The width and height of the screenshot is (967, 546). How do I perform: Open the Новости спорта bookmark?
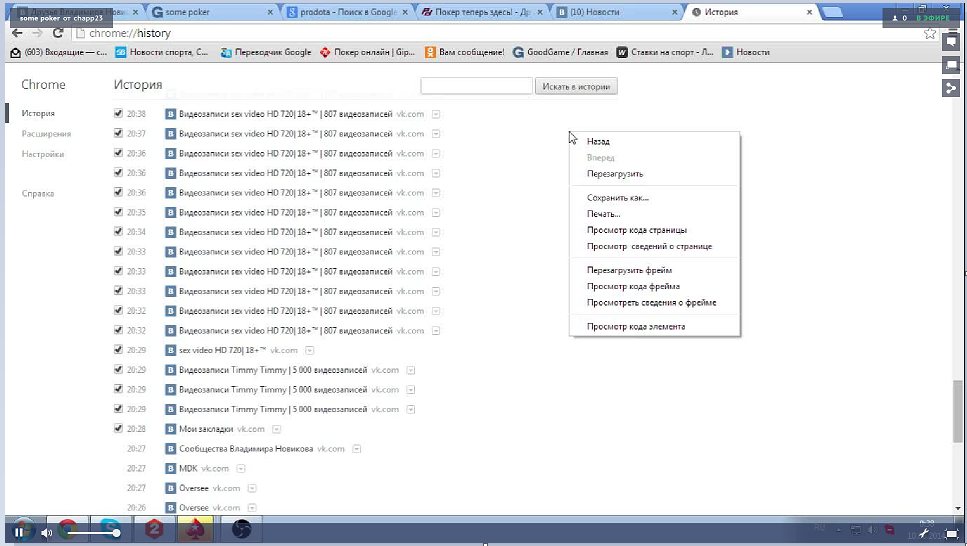point(162,52)
